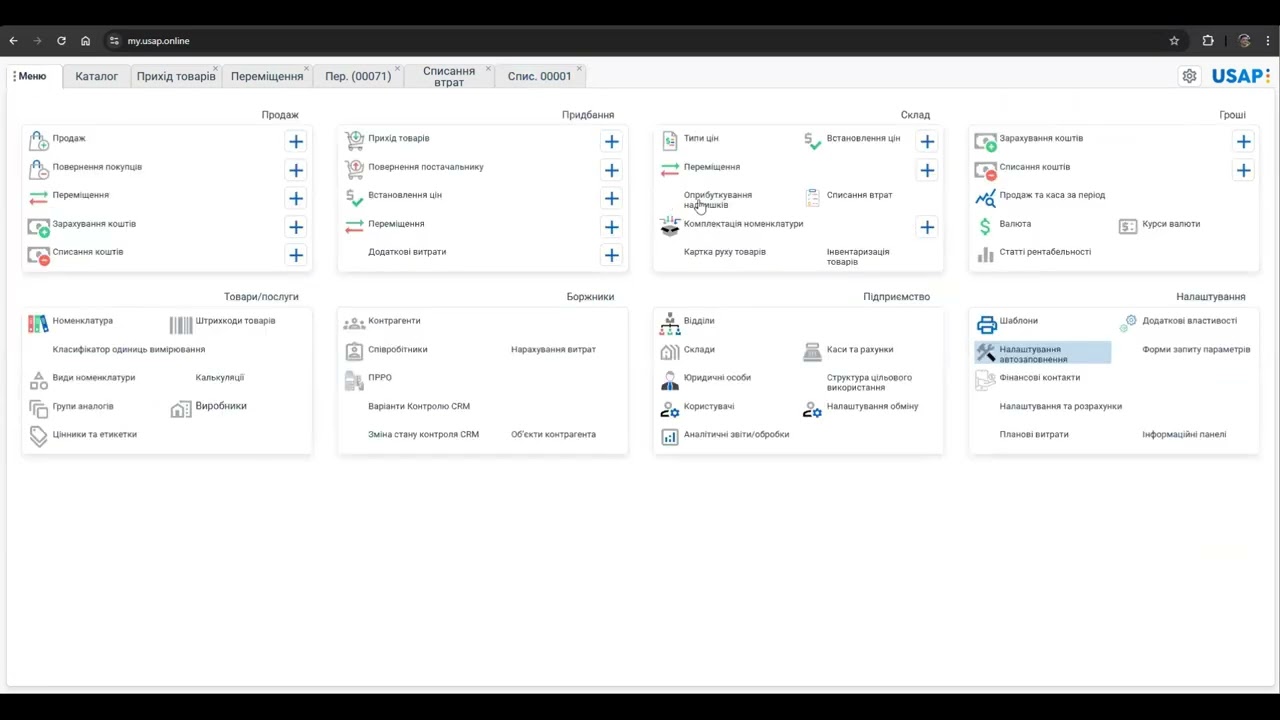Open Продаж та каса за період
This screenshot has width=1280, height=720.
coord(1052,195)
